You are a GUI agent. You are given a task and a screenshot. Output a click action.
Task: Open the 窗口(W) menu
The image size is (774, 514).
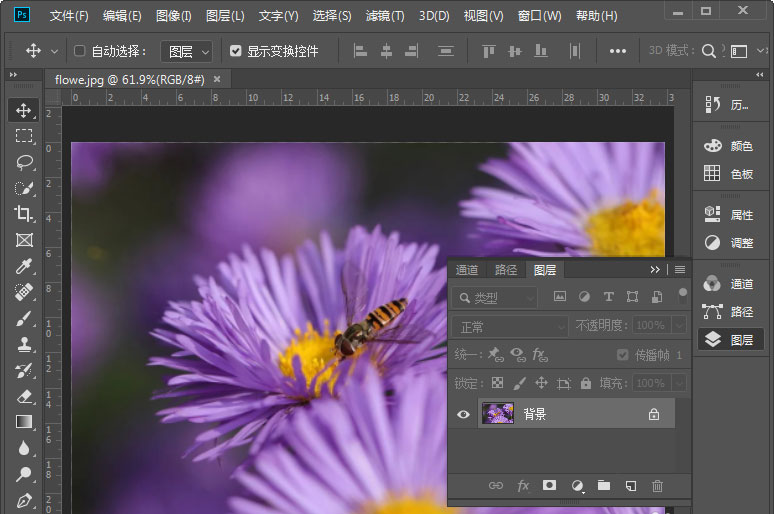[x=540, y=16]
